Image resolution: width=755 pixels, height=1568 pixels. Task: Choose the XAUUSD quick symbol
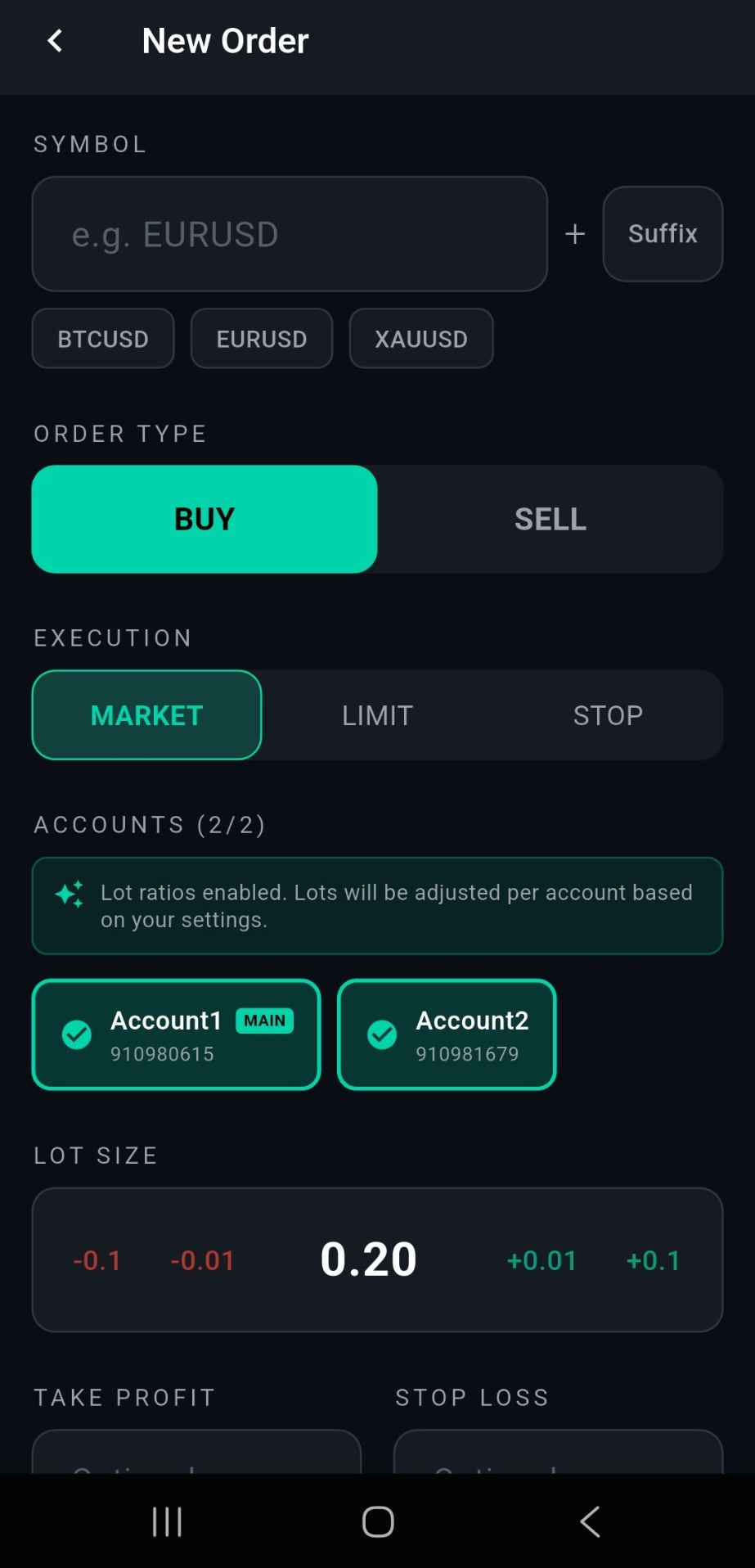point(420,338)
